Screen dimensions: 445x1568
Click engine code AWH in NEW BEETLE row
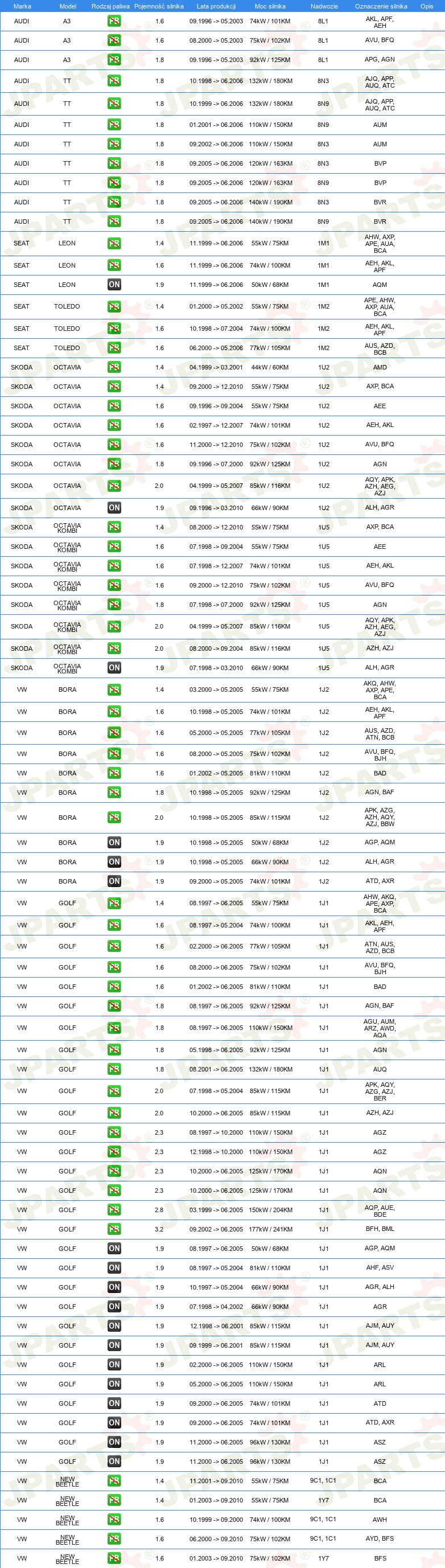pyautogui.click(x=380, y=1520)
